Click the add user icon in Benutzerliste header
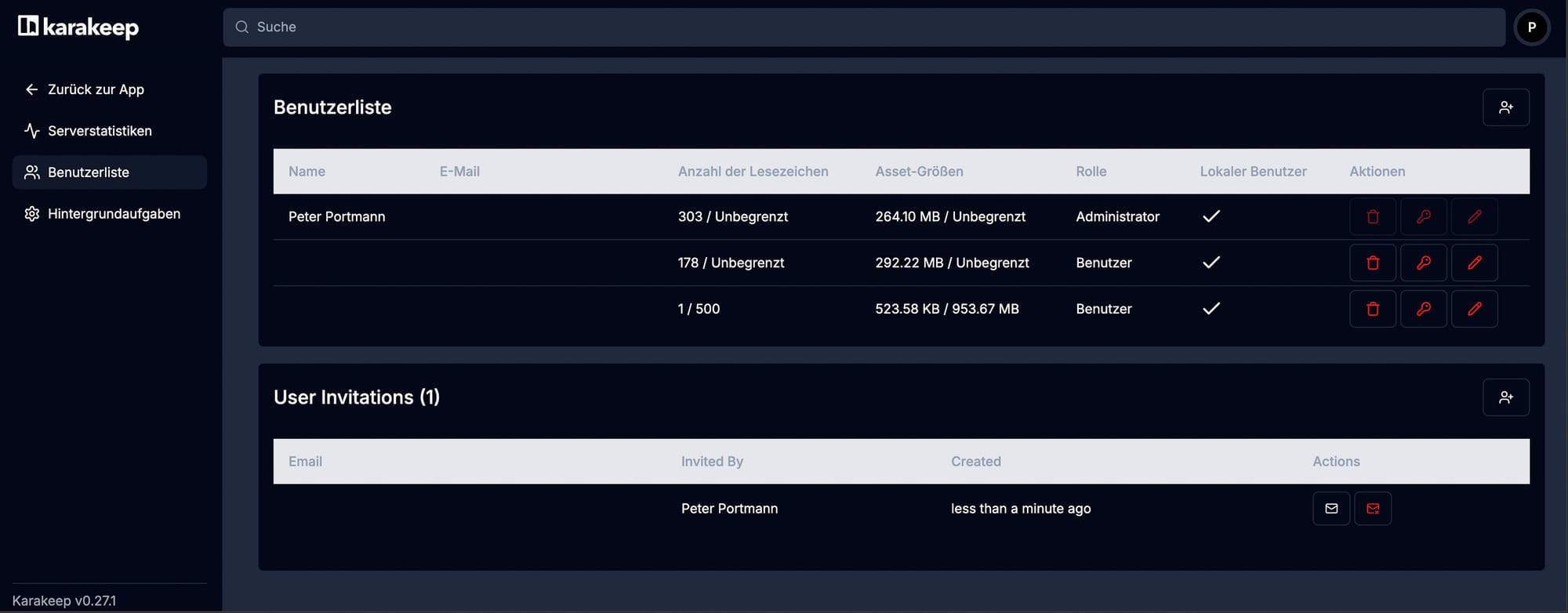The width and height of the screenshot is (1568, 613). point(1505,107)
